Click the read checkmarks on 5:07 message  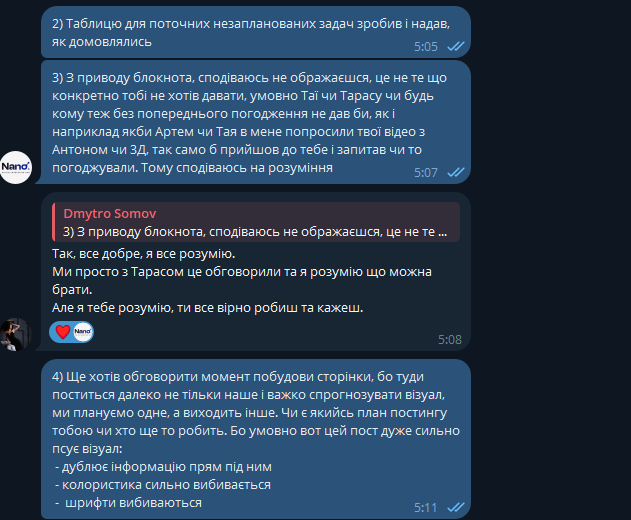pyautogui.click(x=456, y=172)
